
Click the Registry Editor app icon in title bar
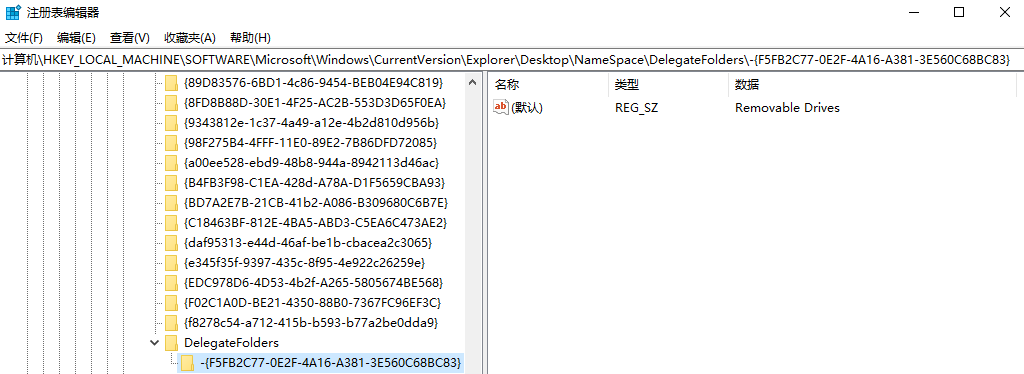click(13, 12)
